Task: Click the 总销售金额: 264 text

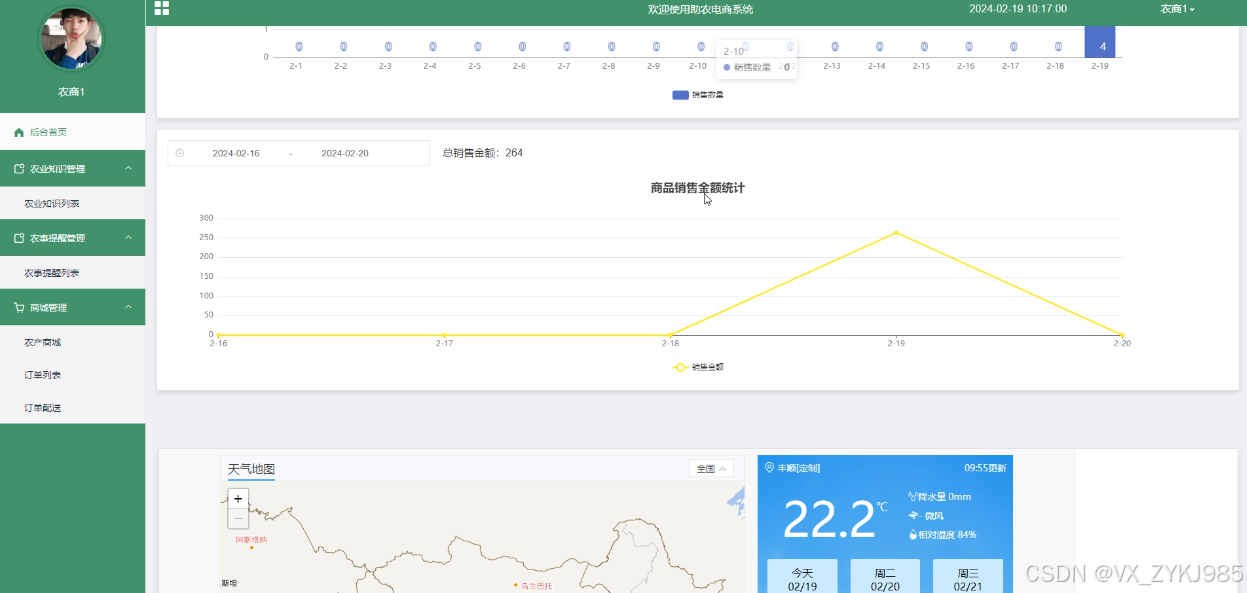Action: 482,153
